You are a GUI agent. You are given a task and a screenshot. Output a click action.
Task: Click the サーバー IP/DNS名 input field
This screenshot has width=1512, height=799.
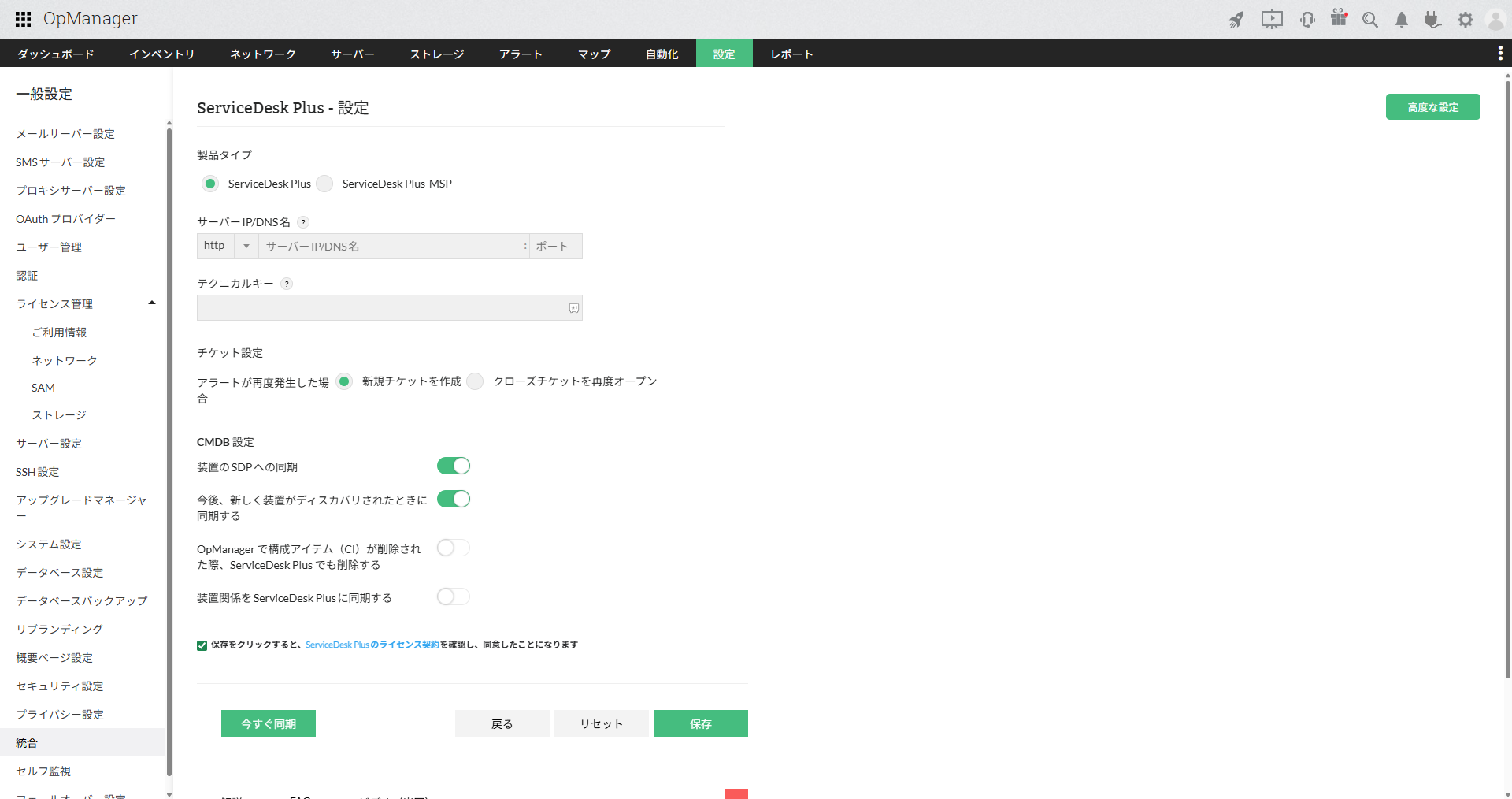pos(390,246)
